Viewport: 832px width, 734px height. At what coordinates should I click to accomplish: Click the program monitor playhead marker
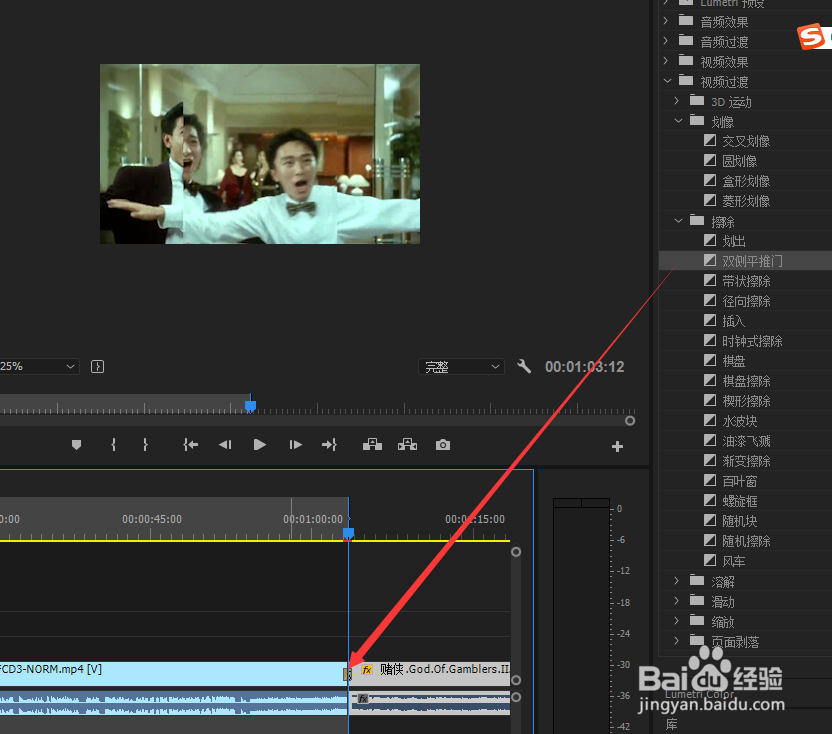[250, 405]
